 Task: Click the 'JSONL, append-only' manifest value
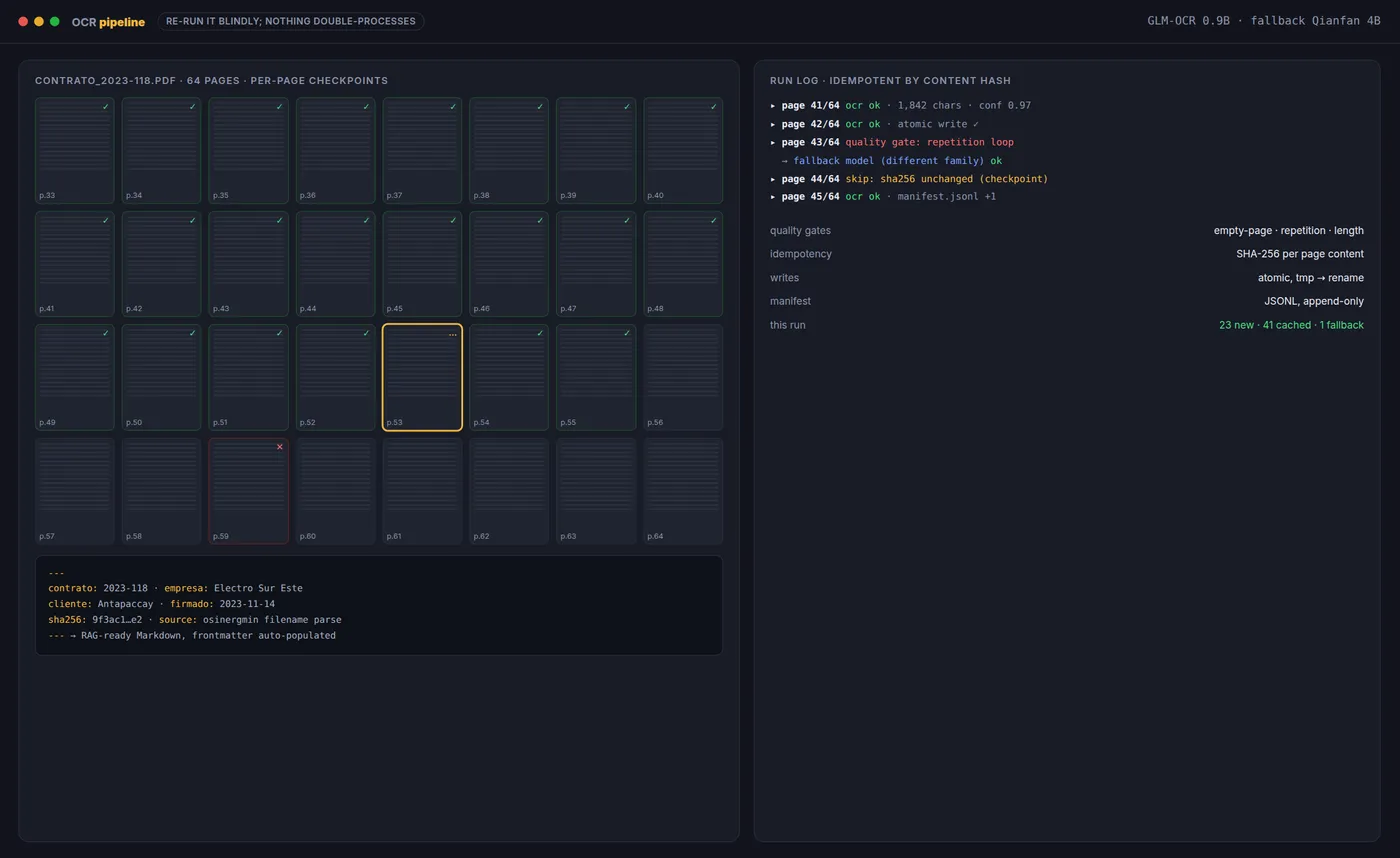1313,301
